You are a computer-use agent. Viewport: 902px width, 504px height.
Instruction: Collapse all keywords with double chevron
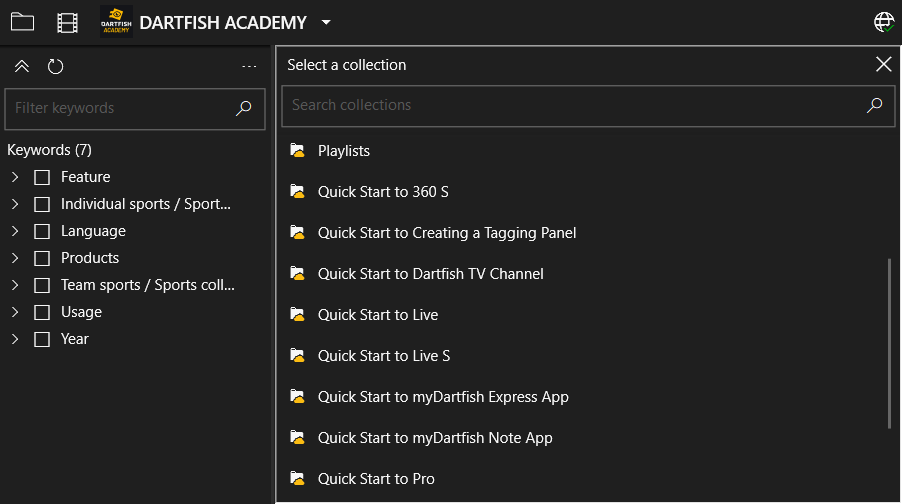(22, 66)
